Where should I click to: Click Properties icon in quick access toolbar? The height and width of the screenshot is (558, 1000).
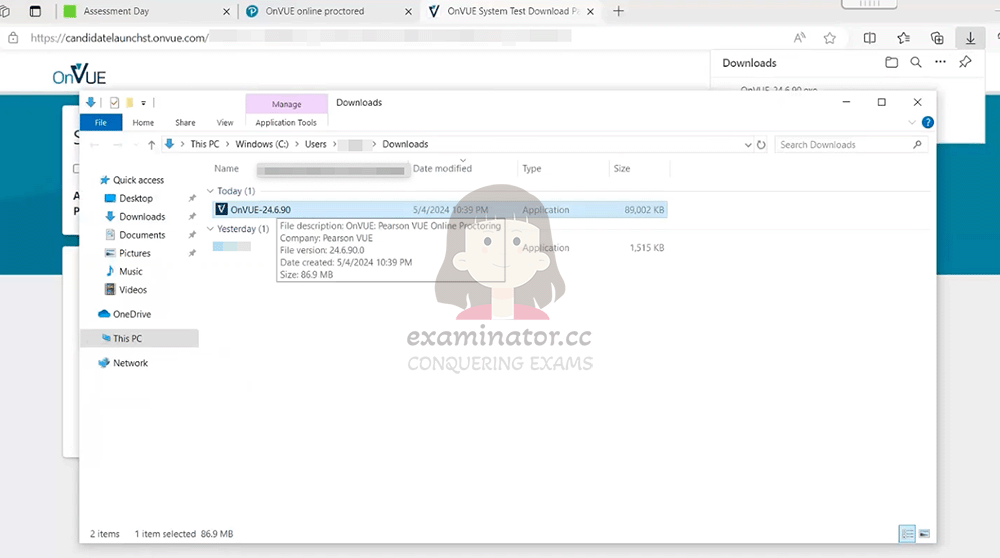114,103
